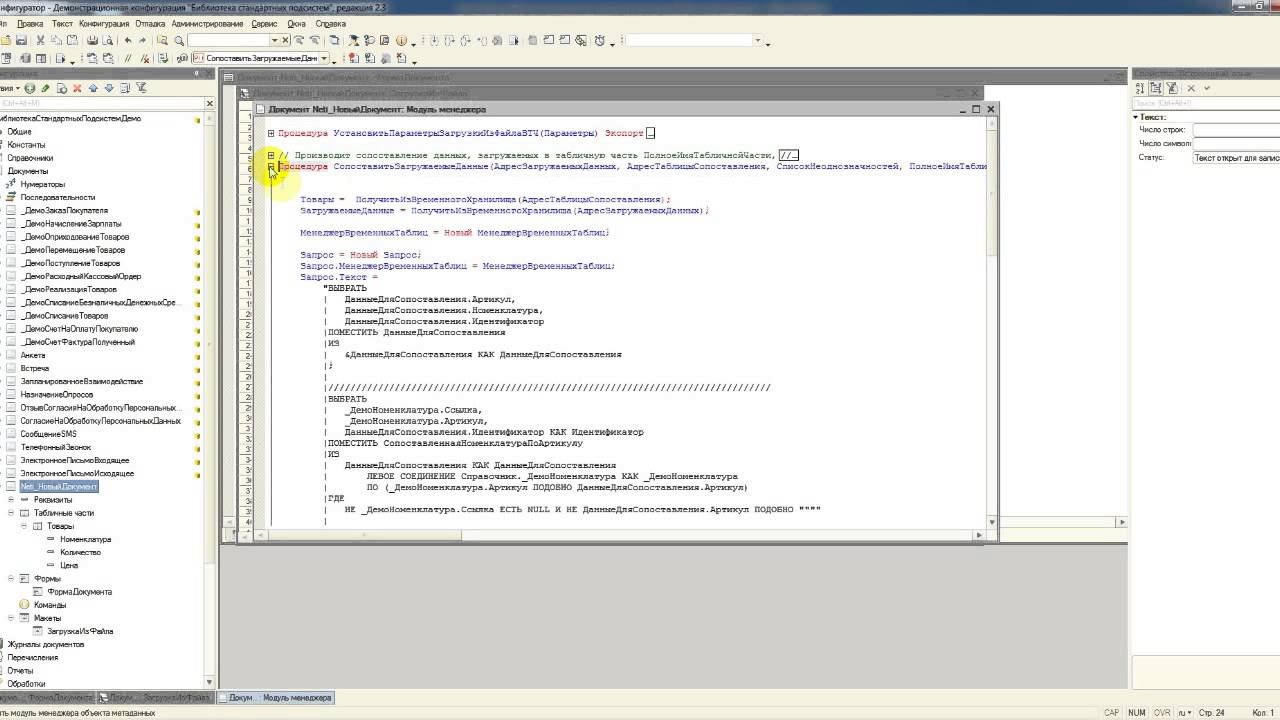1280x720 pixels.
Task: Open the Правка menu
Action: tap(30, 23)
